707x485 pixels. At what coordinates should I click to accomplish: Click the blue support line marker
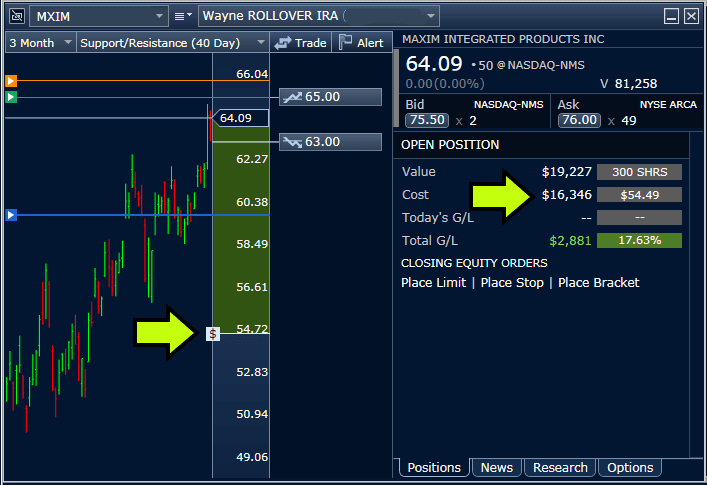(11, 214)
